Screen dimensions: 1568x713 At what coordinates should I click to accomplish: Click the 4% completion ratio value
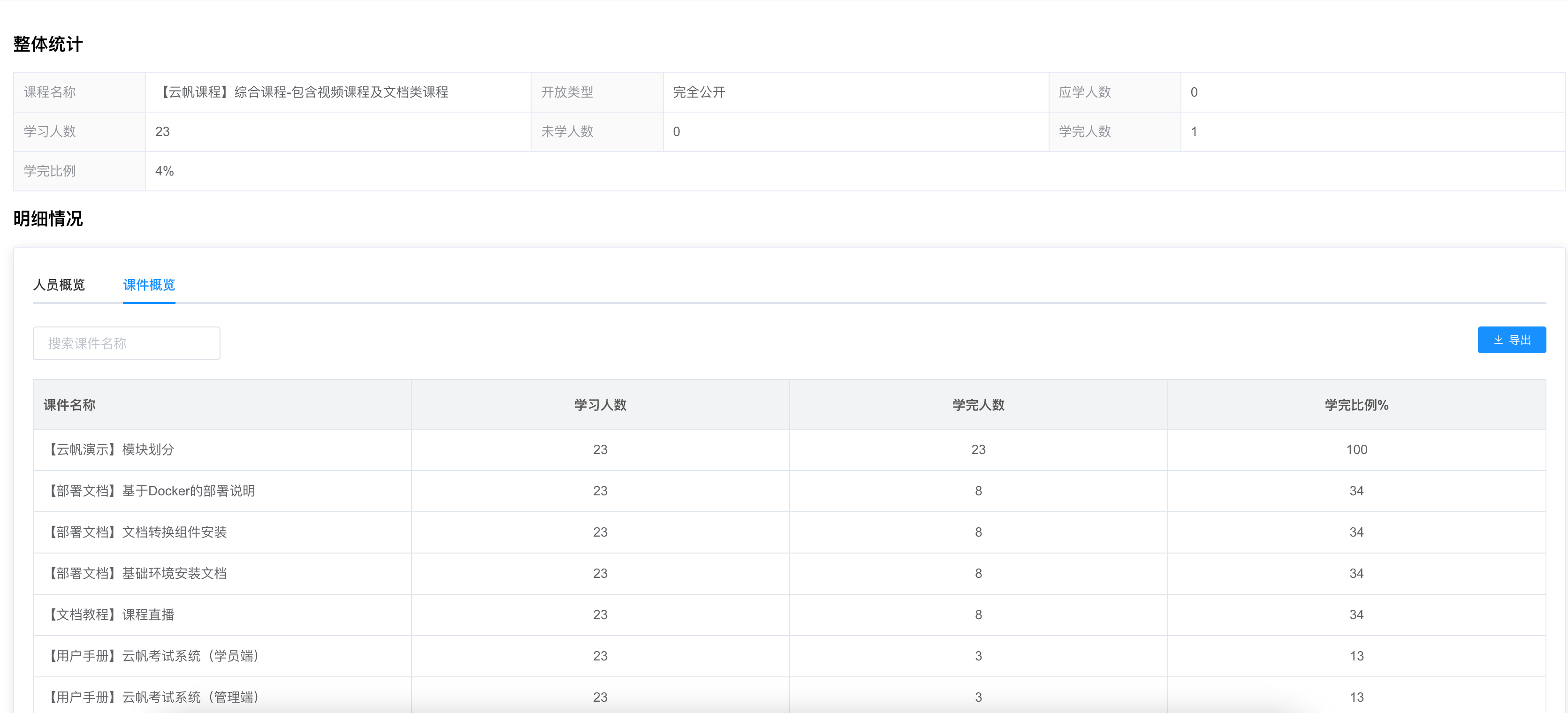(x=164, y=172)
